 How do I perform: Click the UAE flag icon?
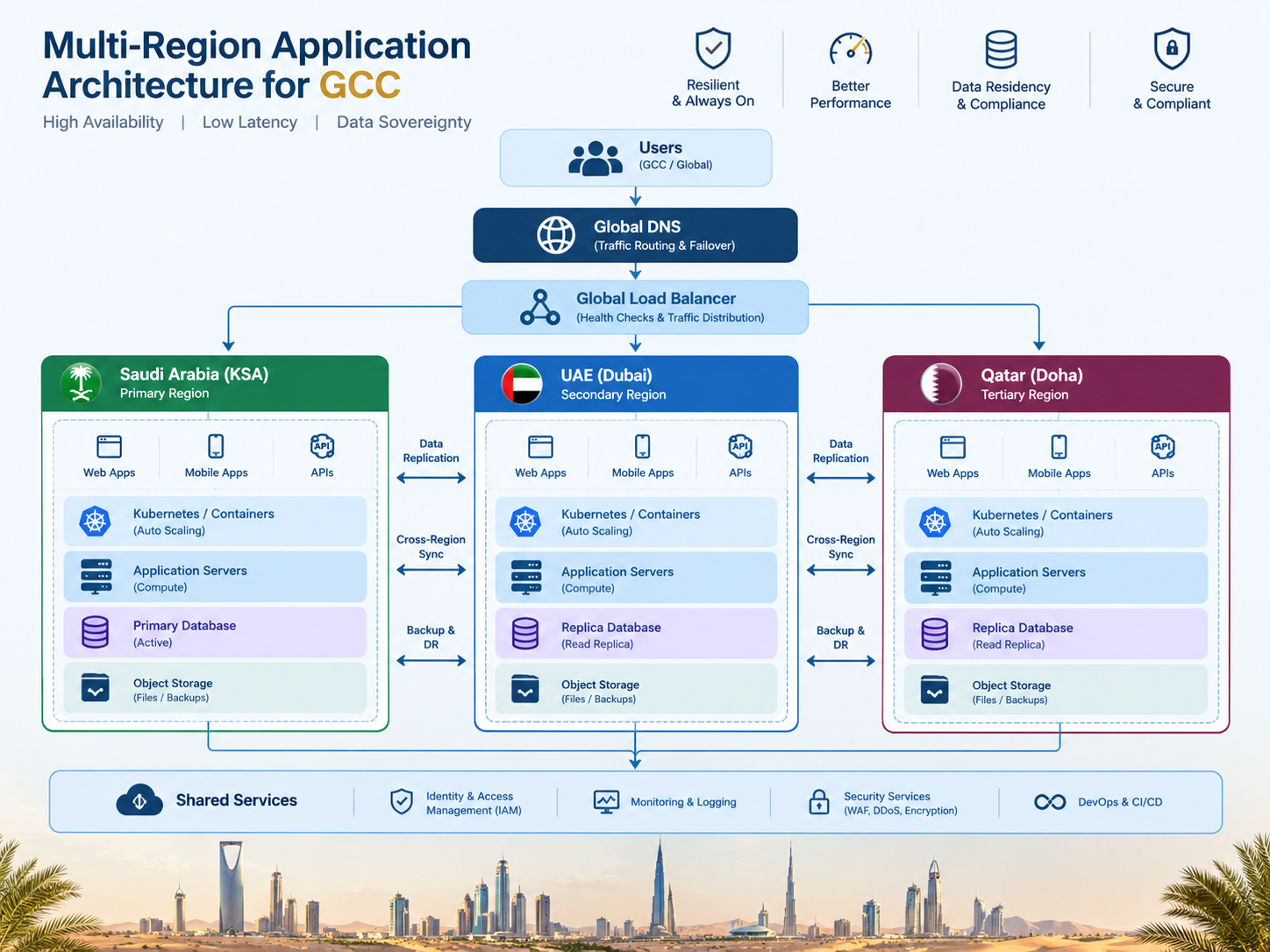tap(522, 384)
